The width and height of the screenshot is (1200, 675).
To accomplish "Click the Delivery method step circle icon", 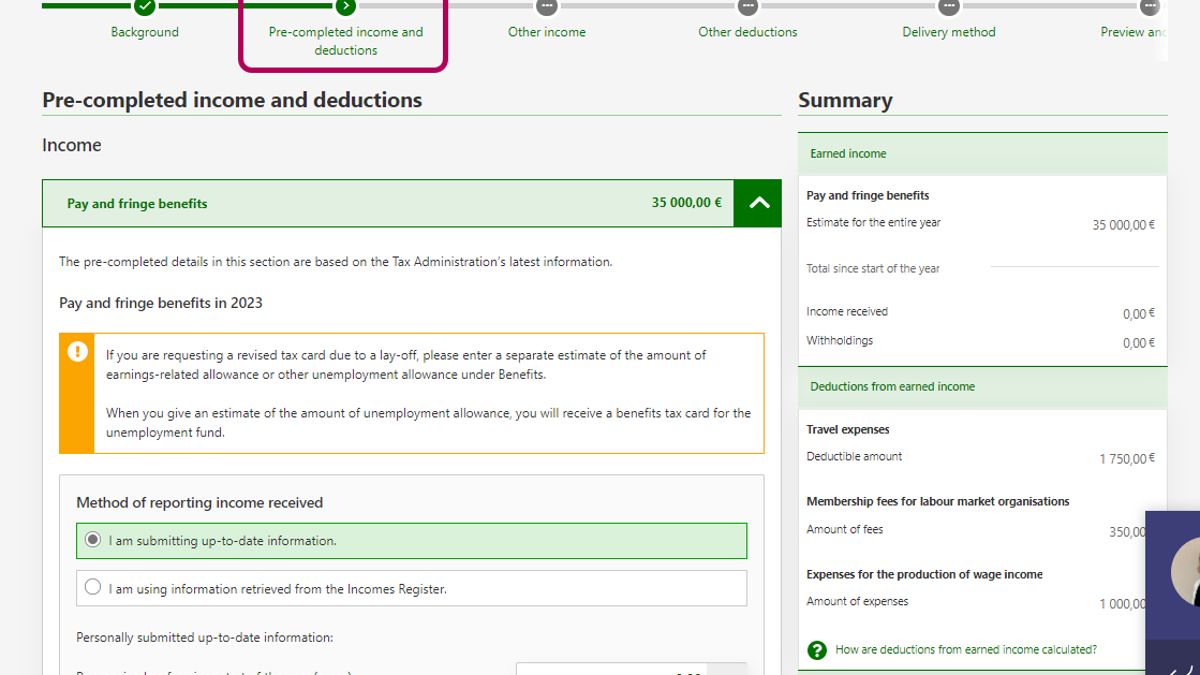I will pyautogui.click(x=949, y=7).
